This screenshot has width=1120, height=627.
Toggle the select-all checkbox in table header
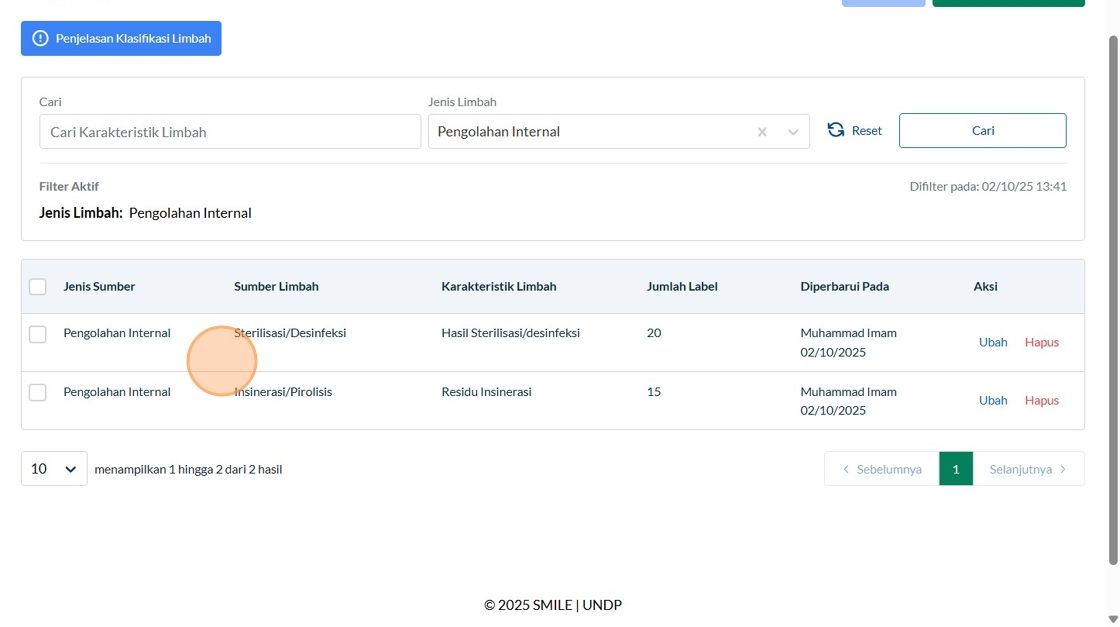[x=38, y=287]
